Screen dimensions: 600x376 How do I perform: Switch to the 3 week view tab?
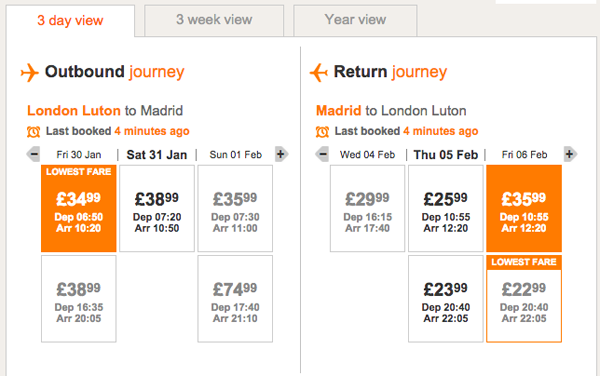pos(214,20)
